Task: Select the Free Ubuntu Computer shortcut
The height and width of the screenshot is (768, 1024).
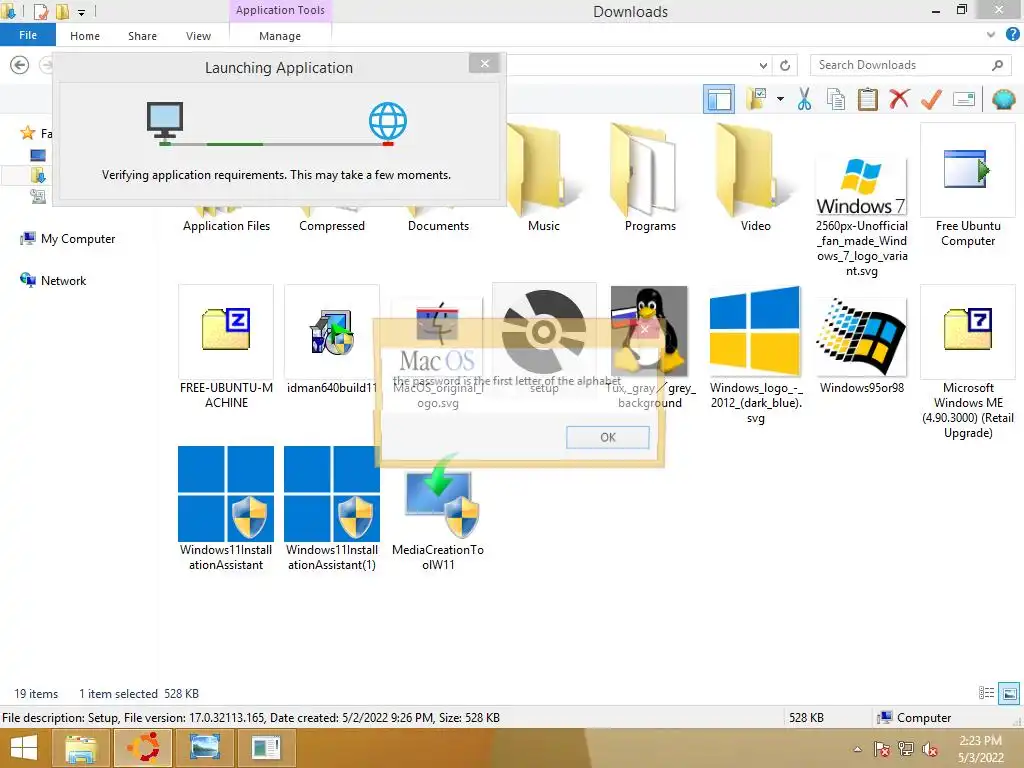Action: tap(968, 185)
